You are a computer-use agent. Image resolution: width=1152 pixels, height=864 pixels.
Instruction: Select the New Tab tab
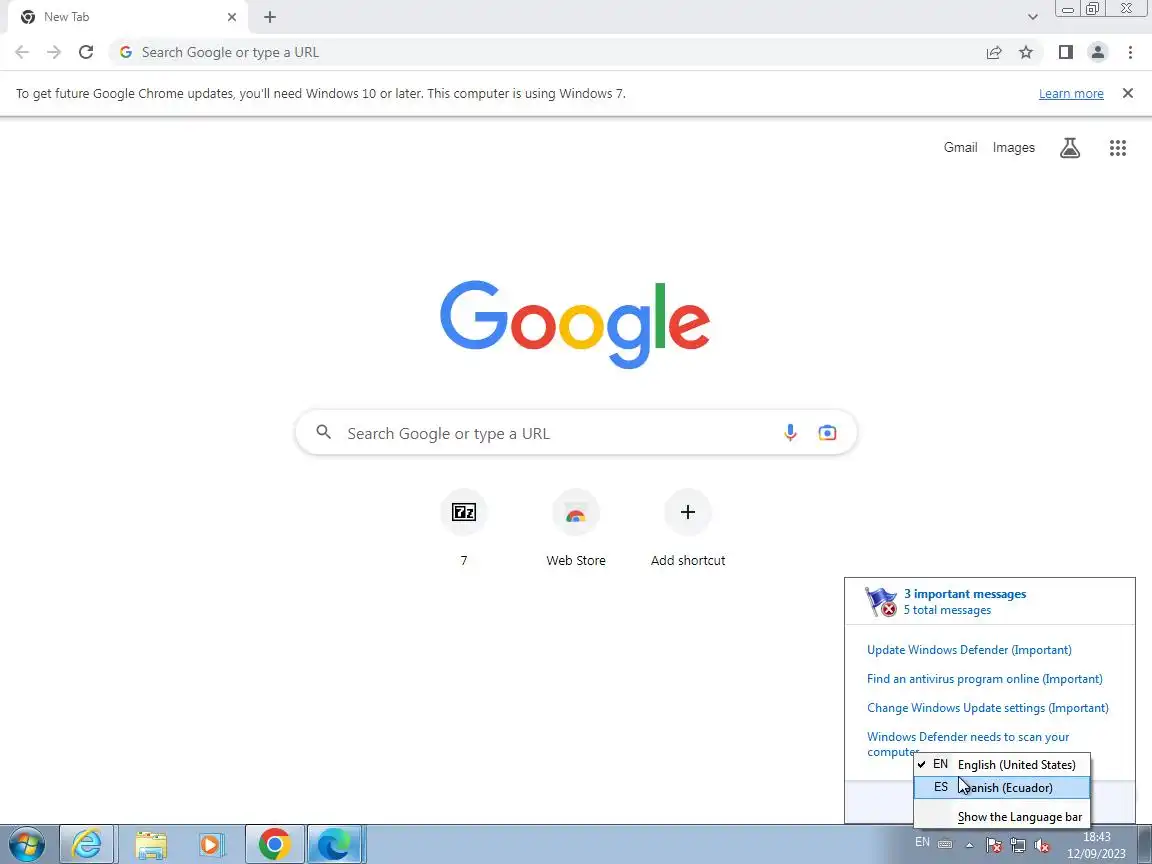click(x=125, y=17)
